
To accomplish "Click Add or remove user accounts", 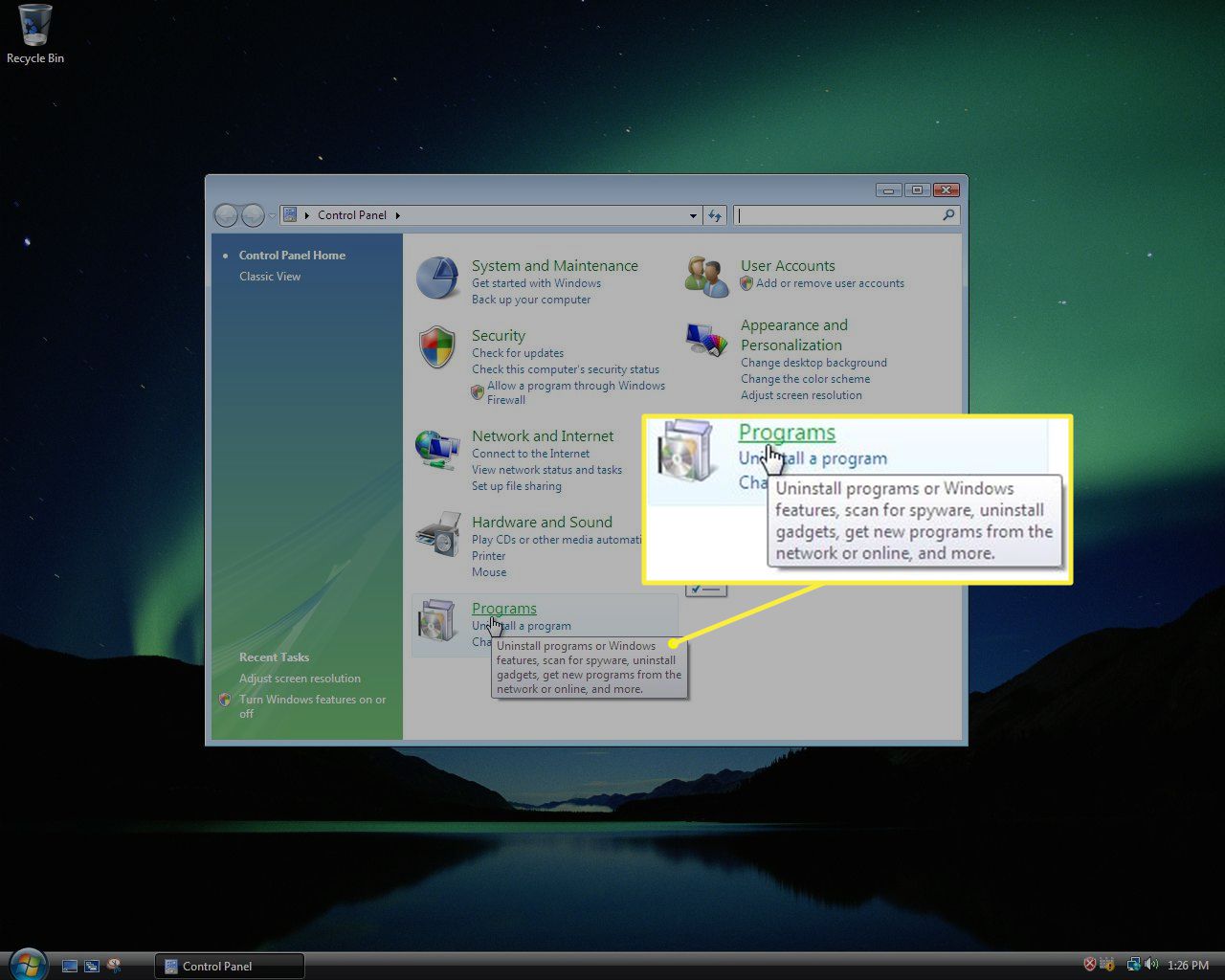I will coord(830,283).
